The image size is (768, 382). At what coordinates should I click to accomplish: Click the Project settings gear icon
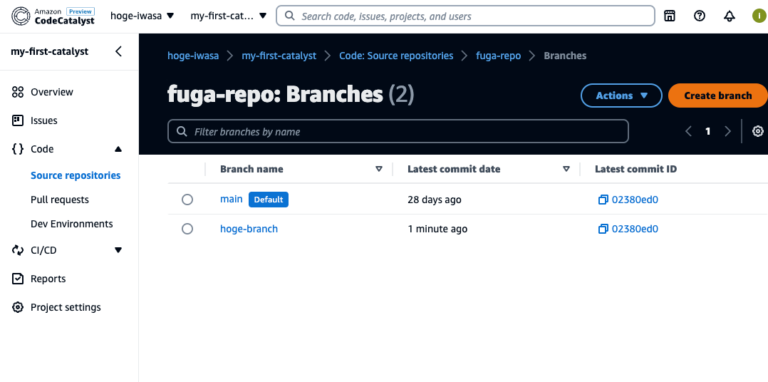(x=18, y=307)
